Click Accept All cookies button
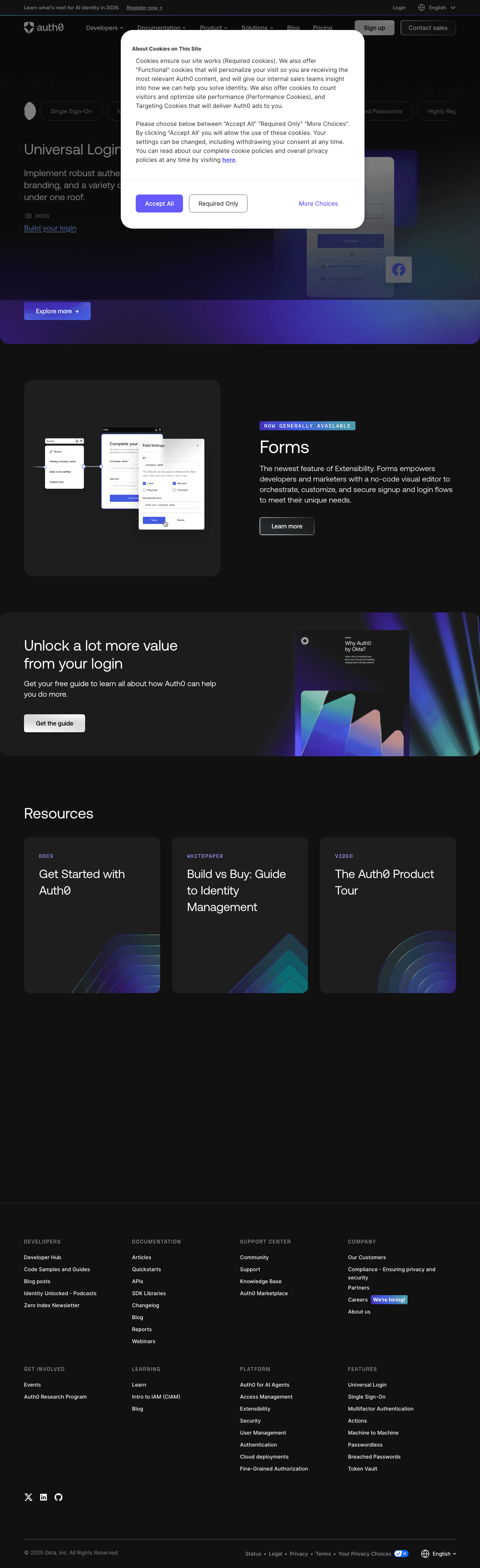This screenshot has width=480, height=1568. (160, 204)
